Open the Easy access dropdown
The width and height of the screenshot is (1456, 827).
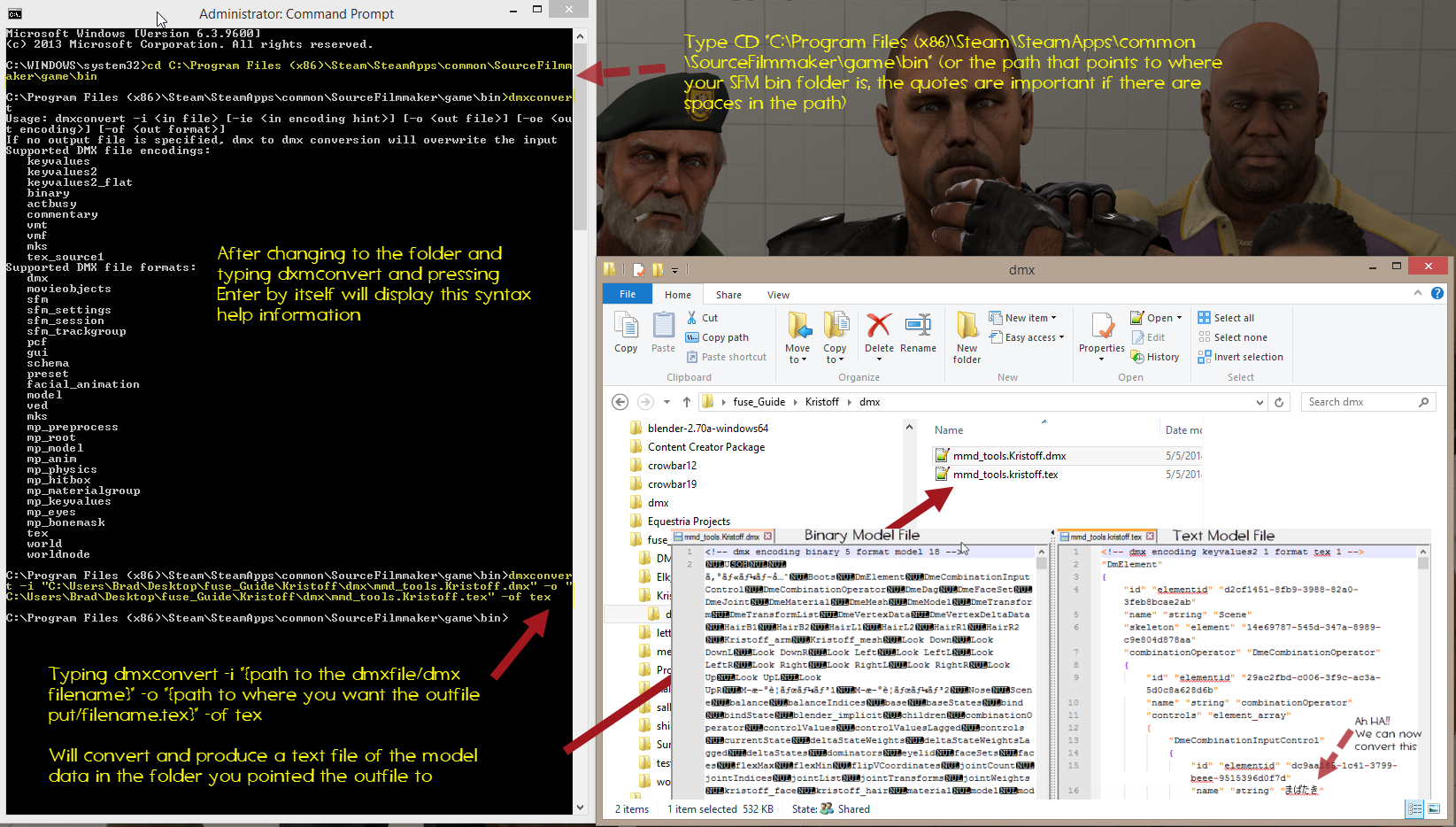point(1026,337)
